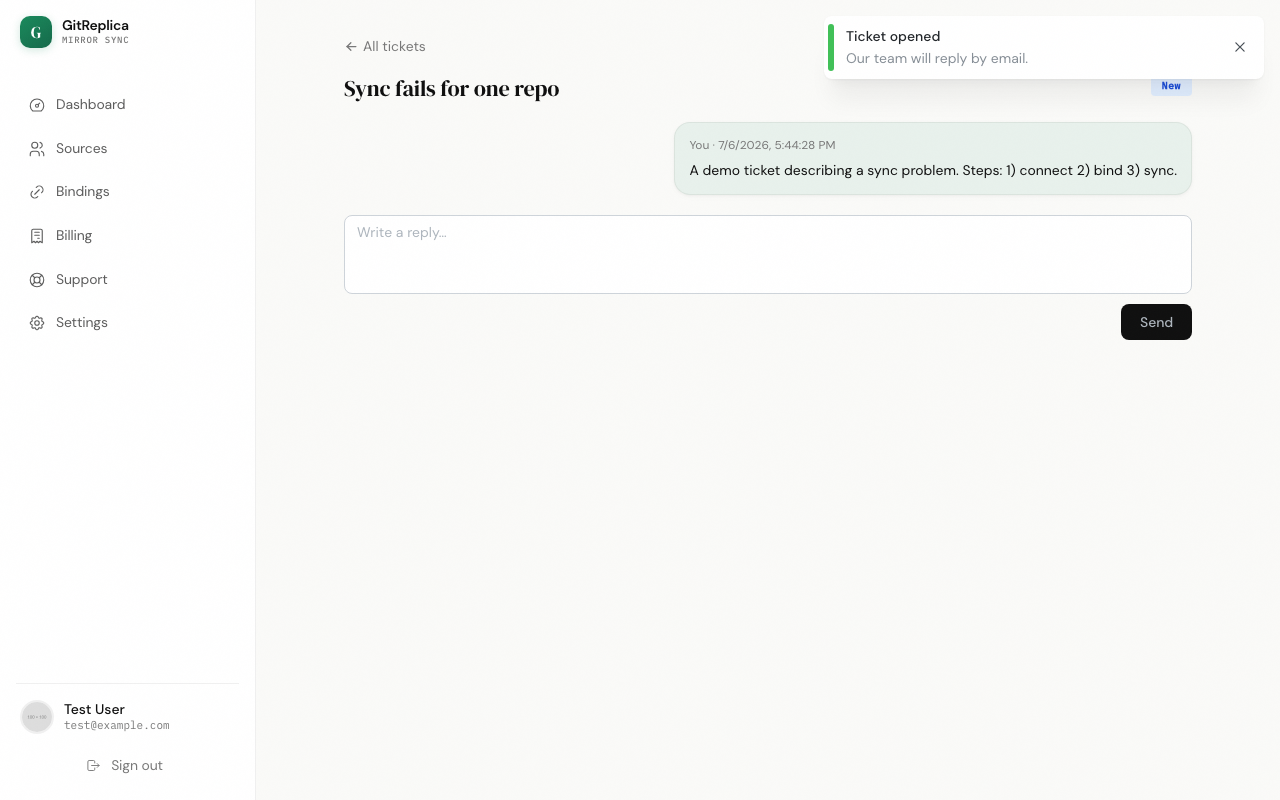This screenshot has height=800, width=1280.
Task: Click the Bindings link icon
Action: (x=37, y=192)
